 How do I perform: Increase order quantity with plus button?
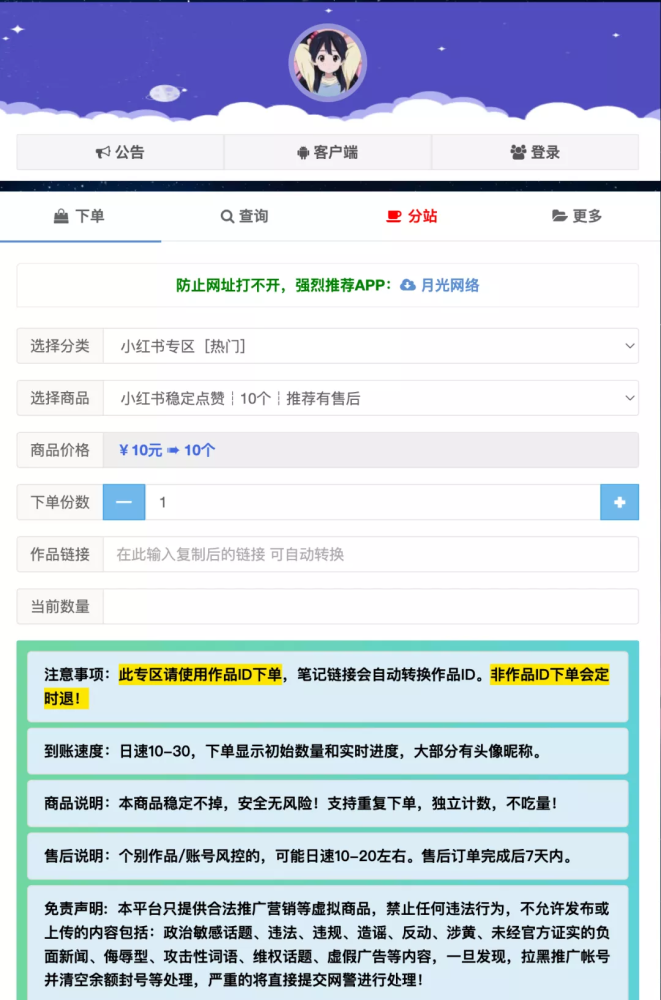(x=620, y=502)
